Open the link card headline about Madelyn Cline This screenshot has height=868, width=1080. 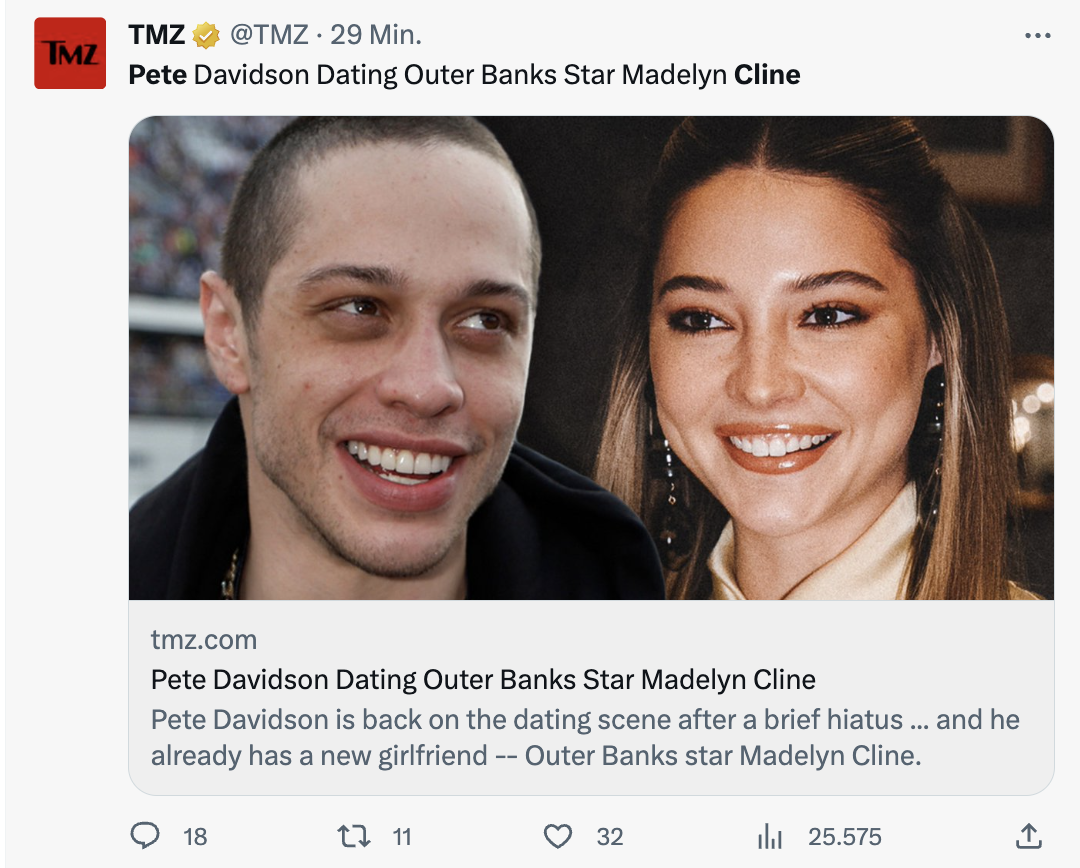pyautogui.click(x=483, y=680)
